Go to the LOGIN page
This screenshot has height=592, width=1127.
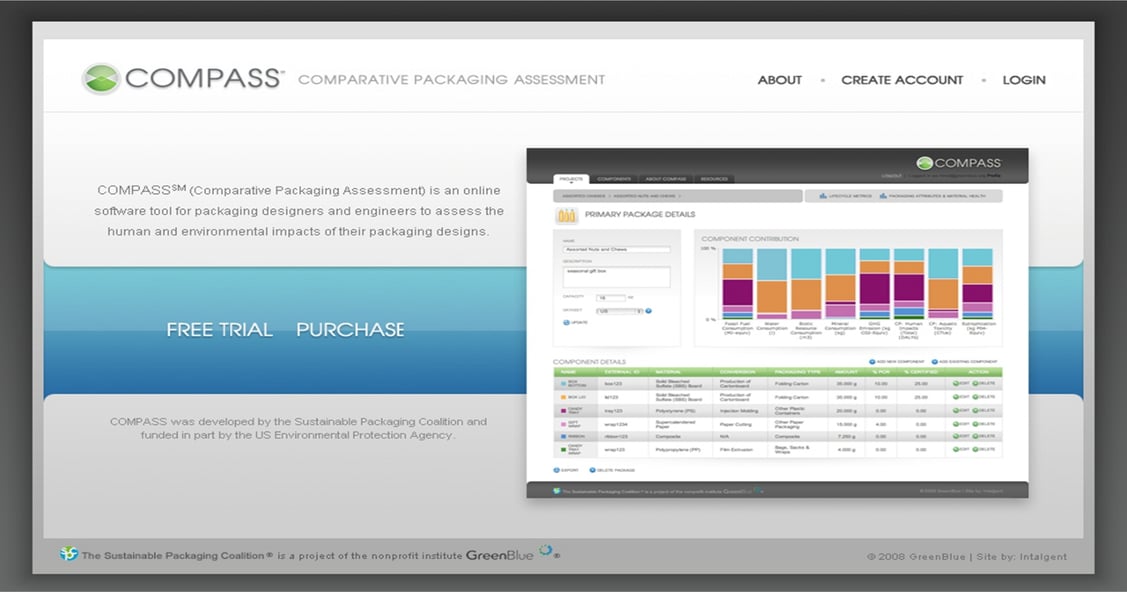[x=1024, y=80]
